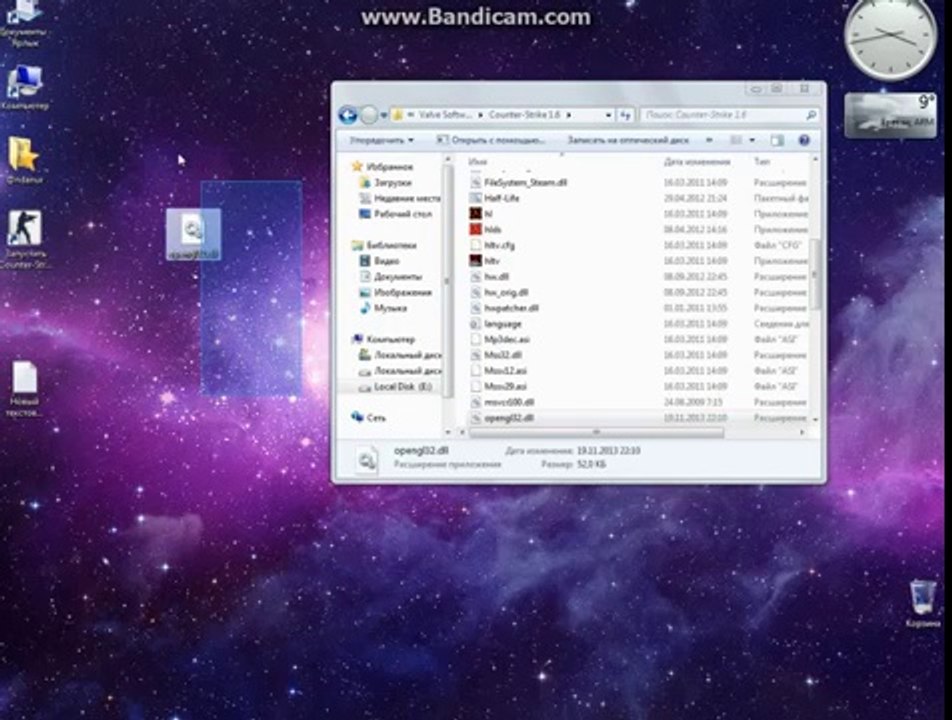Open the Упорядочить menu

click(381, 140)
